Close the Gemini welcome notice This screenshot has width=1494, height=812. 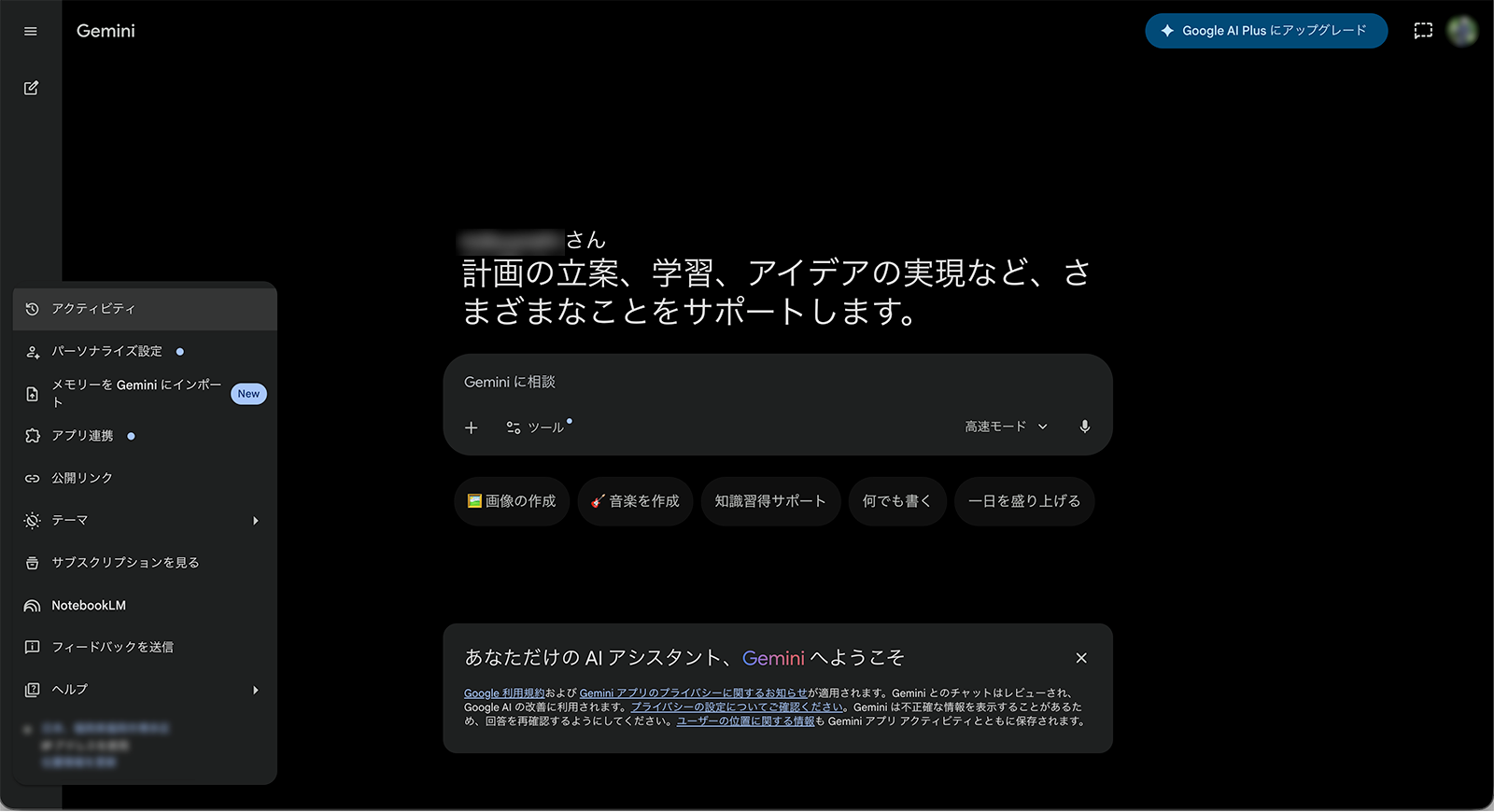coord(1081,658)
